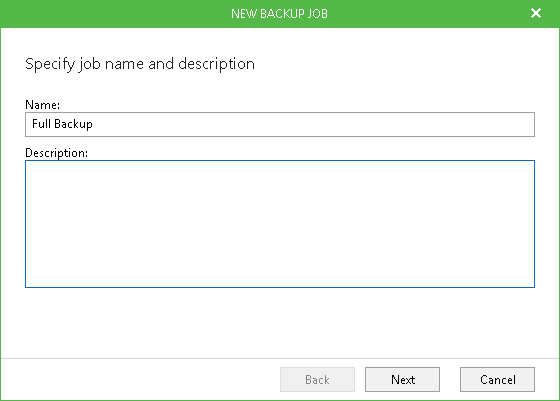This screenshot has width=560, height=401.
Task: Proceed with the Next button
Action: tap(402, 379)
